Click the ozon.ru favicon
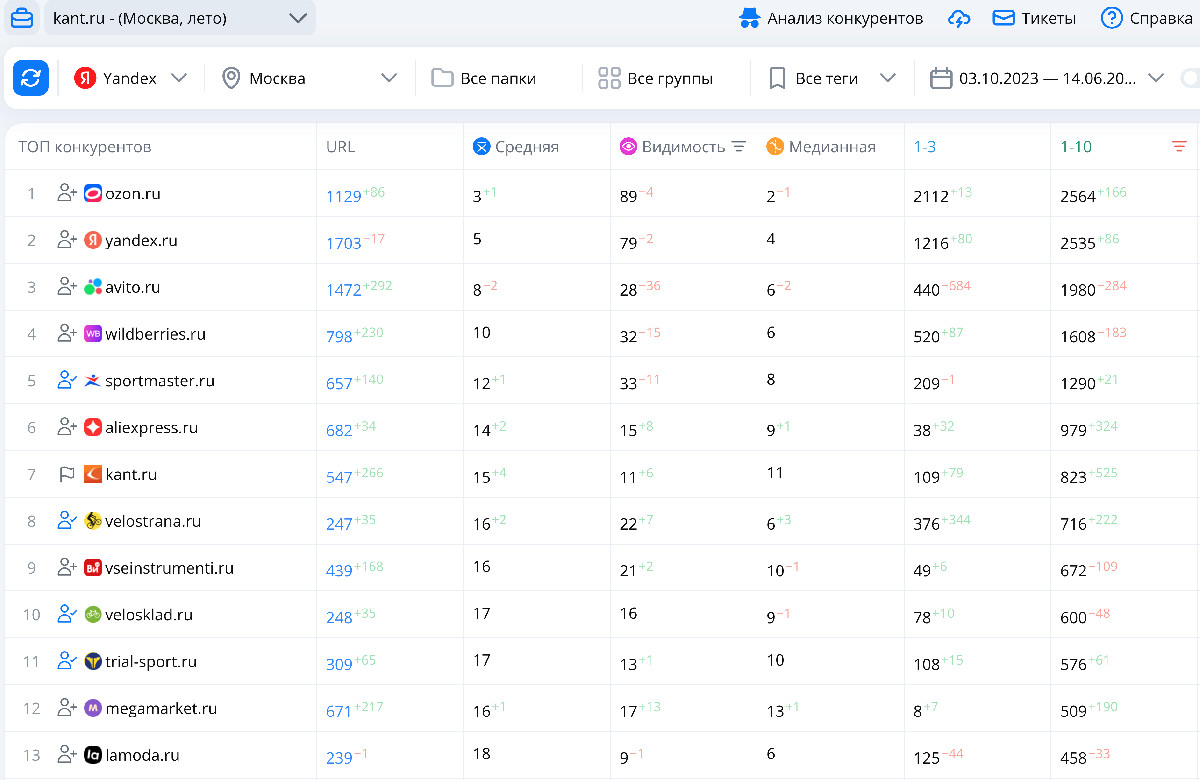This screenshot has height=780, width=1200. (x=93, y=194)
